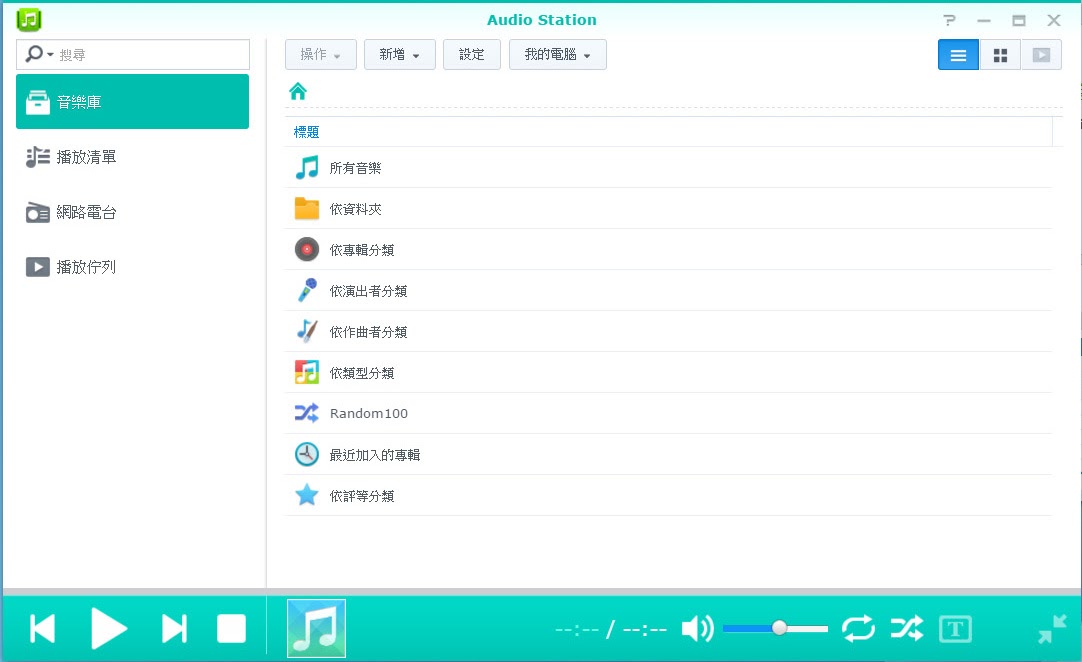Open the 依專輯分類 row text
The height and width of the screenshot is (662, 1082).
[362, 250]
